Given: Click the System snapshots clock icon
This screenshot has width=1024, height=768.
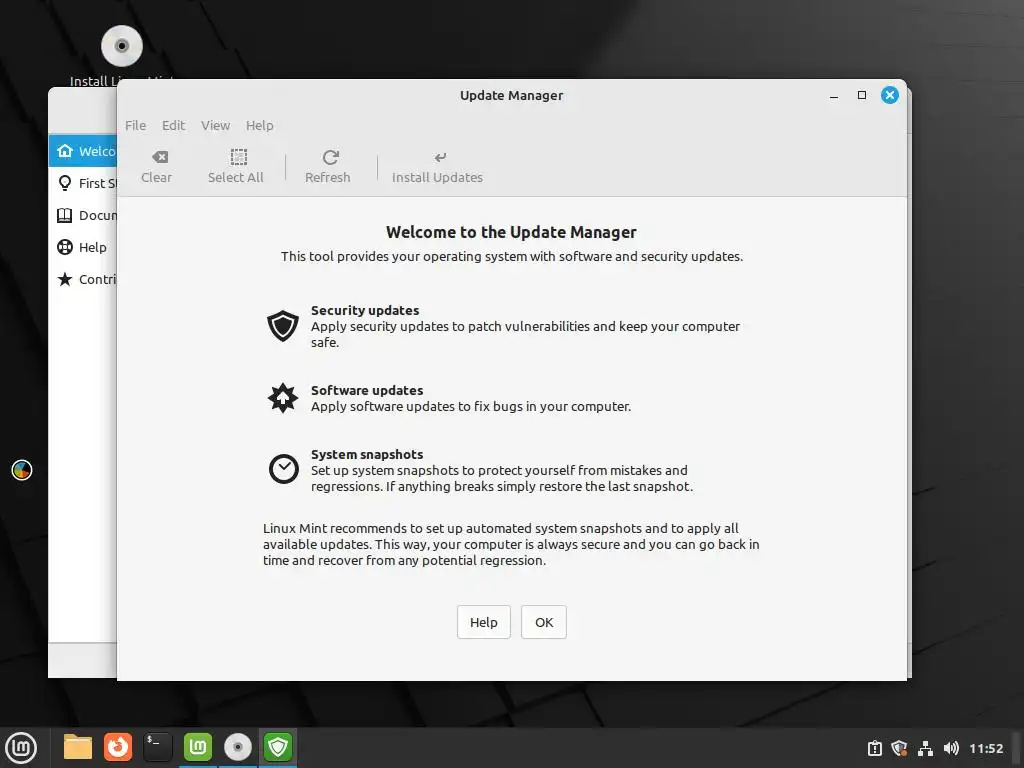Looking at the screenshot, I should click(283, 469).
